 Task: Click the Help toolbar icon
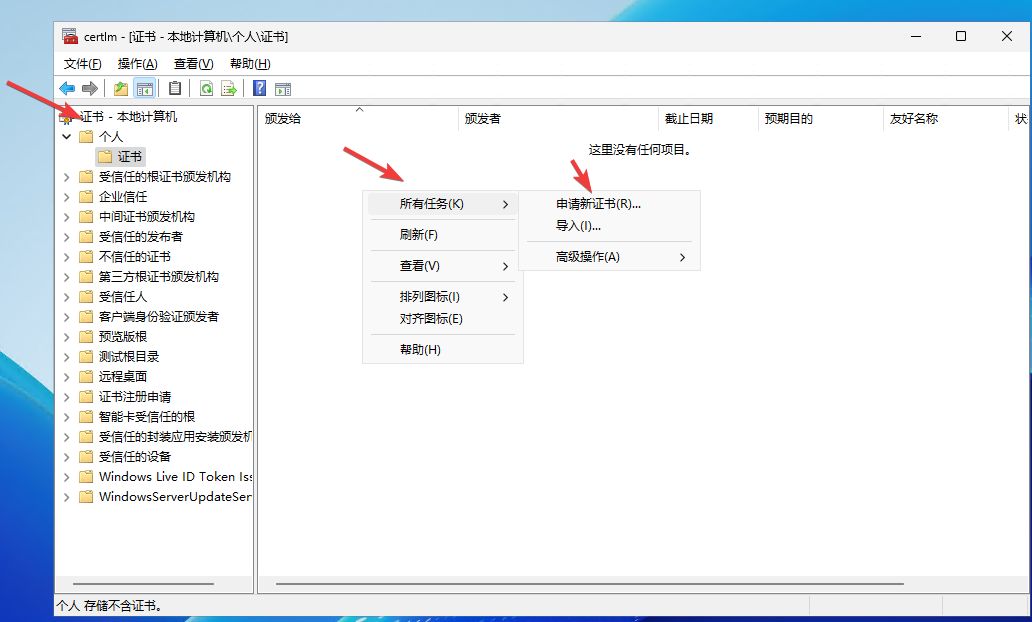pyautogui.click(x=258, y=87)
